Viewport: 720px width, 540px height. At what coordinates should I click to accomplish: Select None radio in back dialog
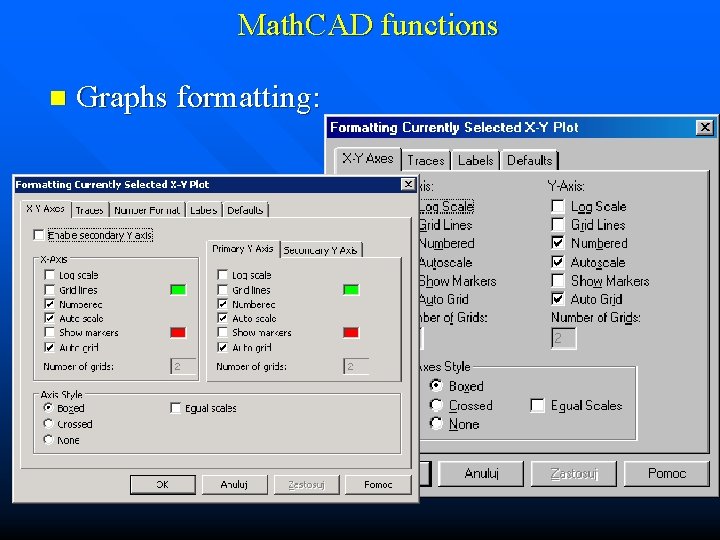pyautogui.click(x=436, y=423)
